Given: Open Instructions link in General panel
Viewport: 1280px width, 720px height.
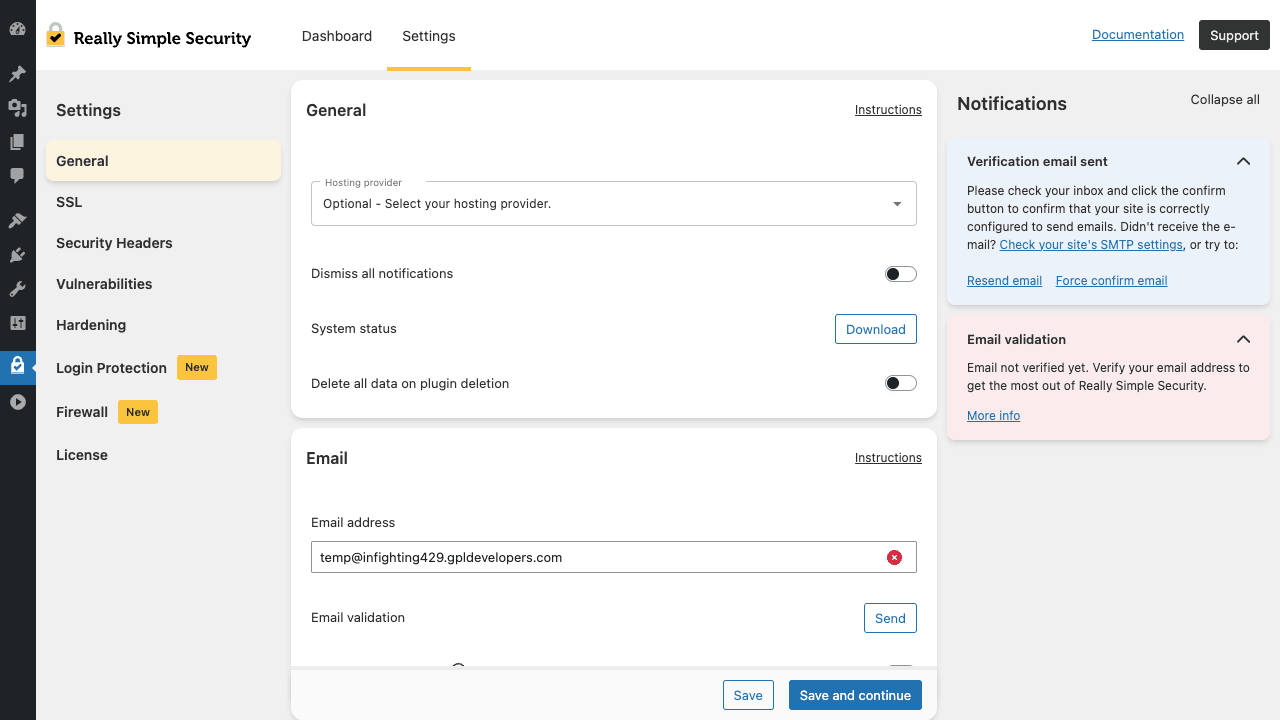Looking at the screenshot, I should pyautogui.click(x=888, y=110).
